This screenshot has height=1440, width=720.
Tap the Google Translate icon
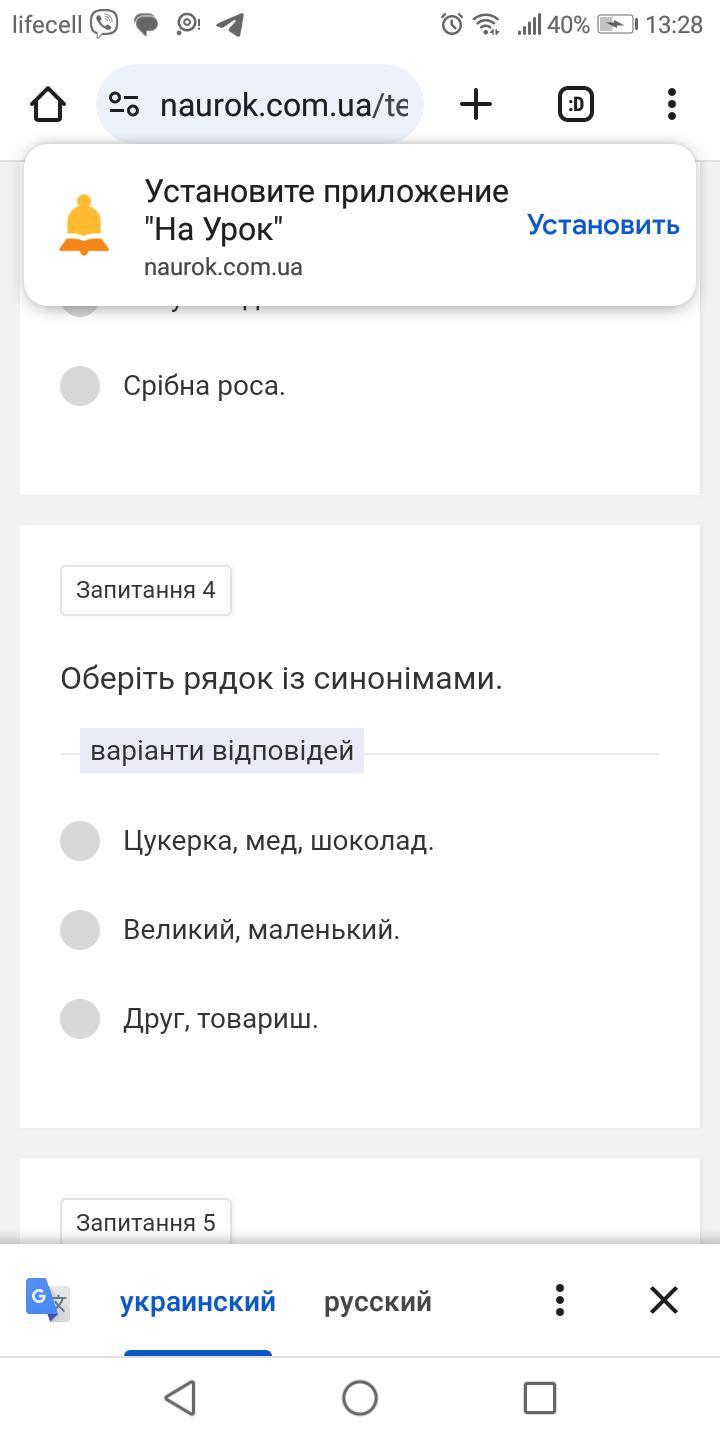click(47, 1300)
